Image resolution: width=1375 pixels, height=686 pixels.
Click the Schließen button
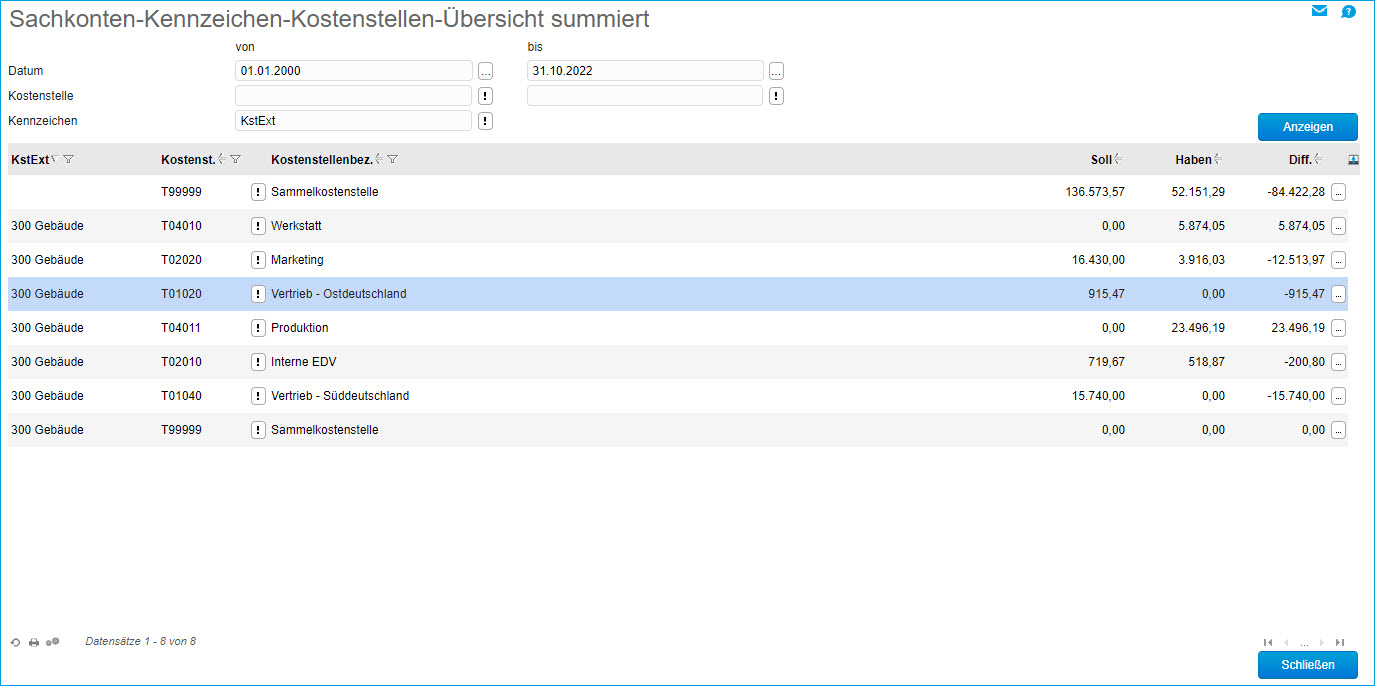coord(1307,665)
